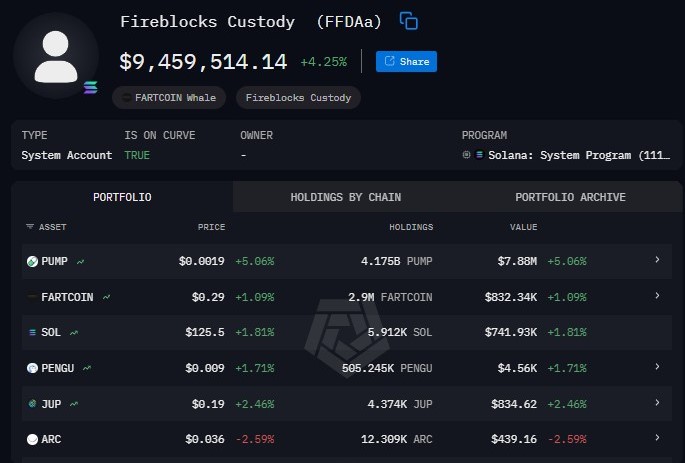Click the ASSET filter icon
685x463 pixels.
[30, 227]
